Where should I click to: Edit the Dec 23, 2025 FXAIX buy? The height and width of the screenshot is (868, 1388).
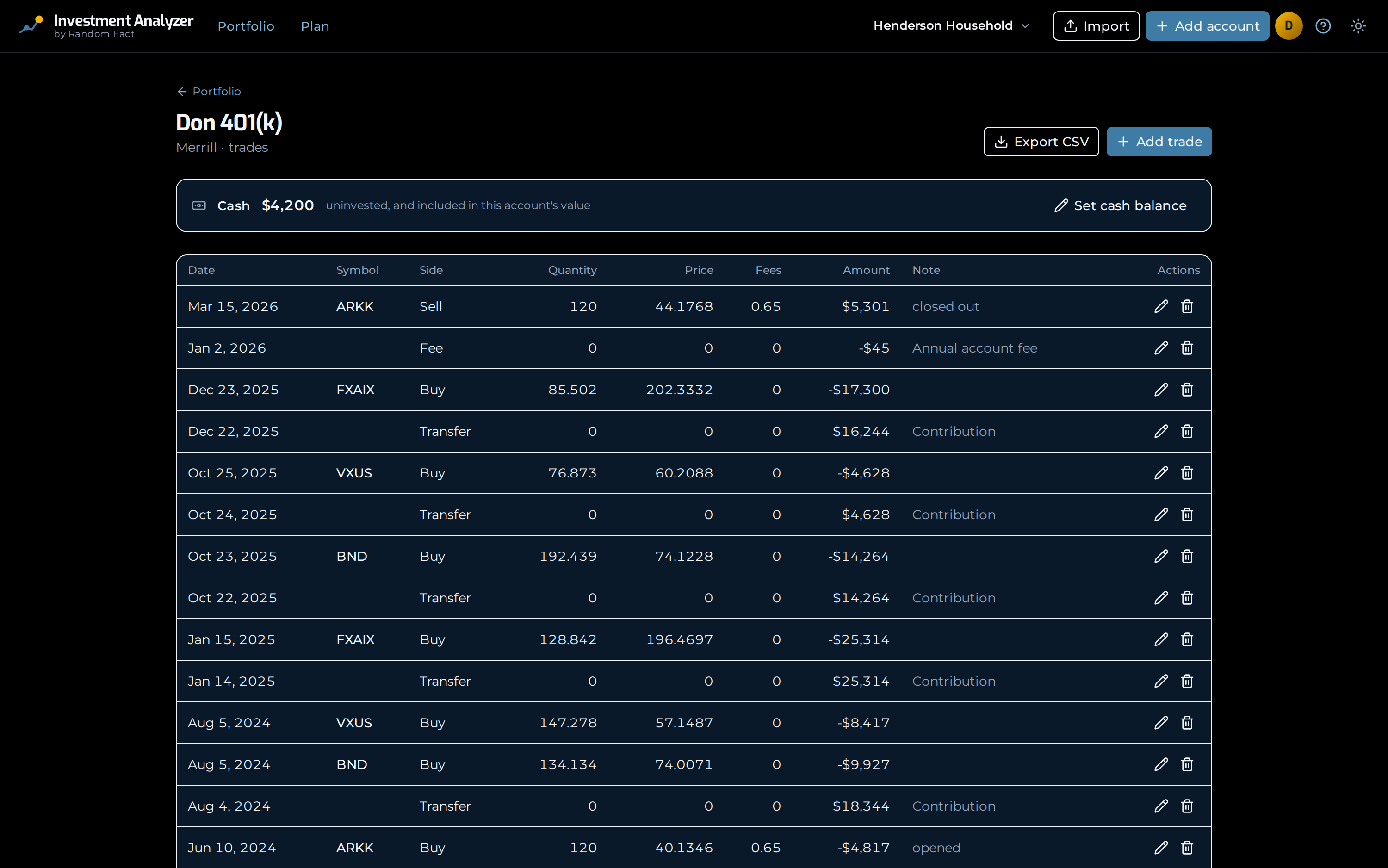tap(1161, 390)
